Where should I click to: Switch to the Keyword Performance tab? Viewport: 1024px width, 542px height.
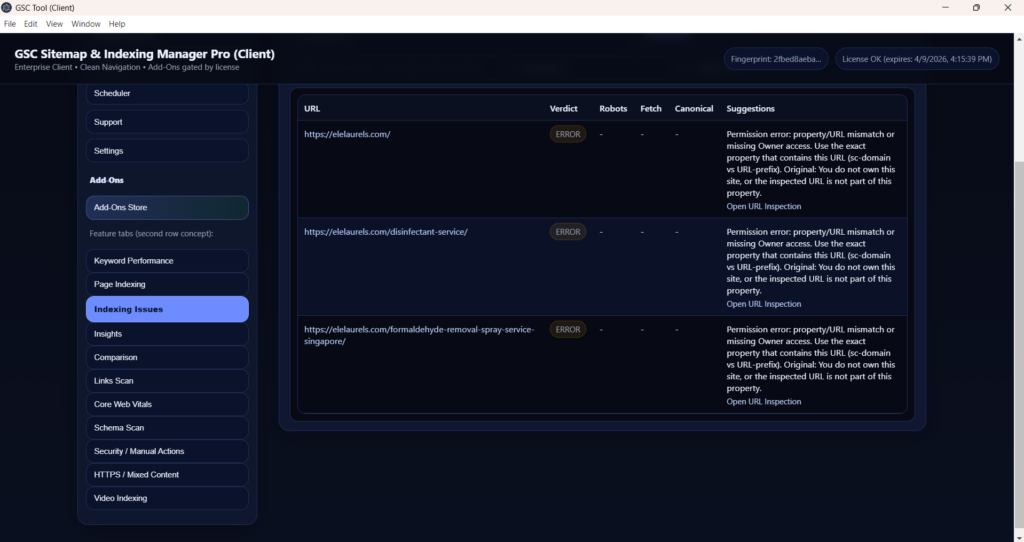(x=167, y=261)
